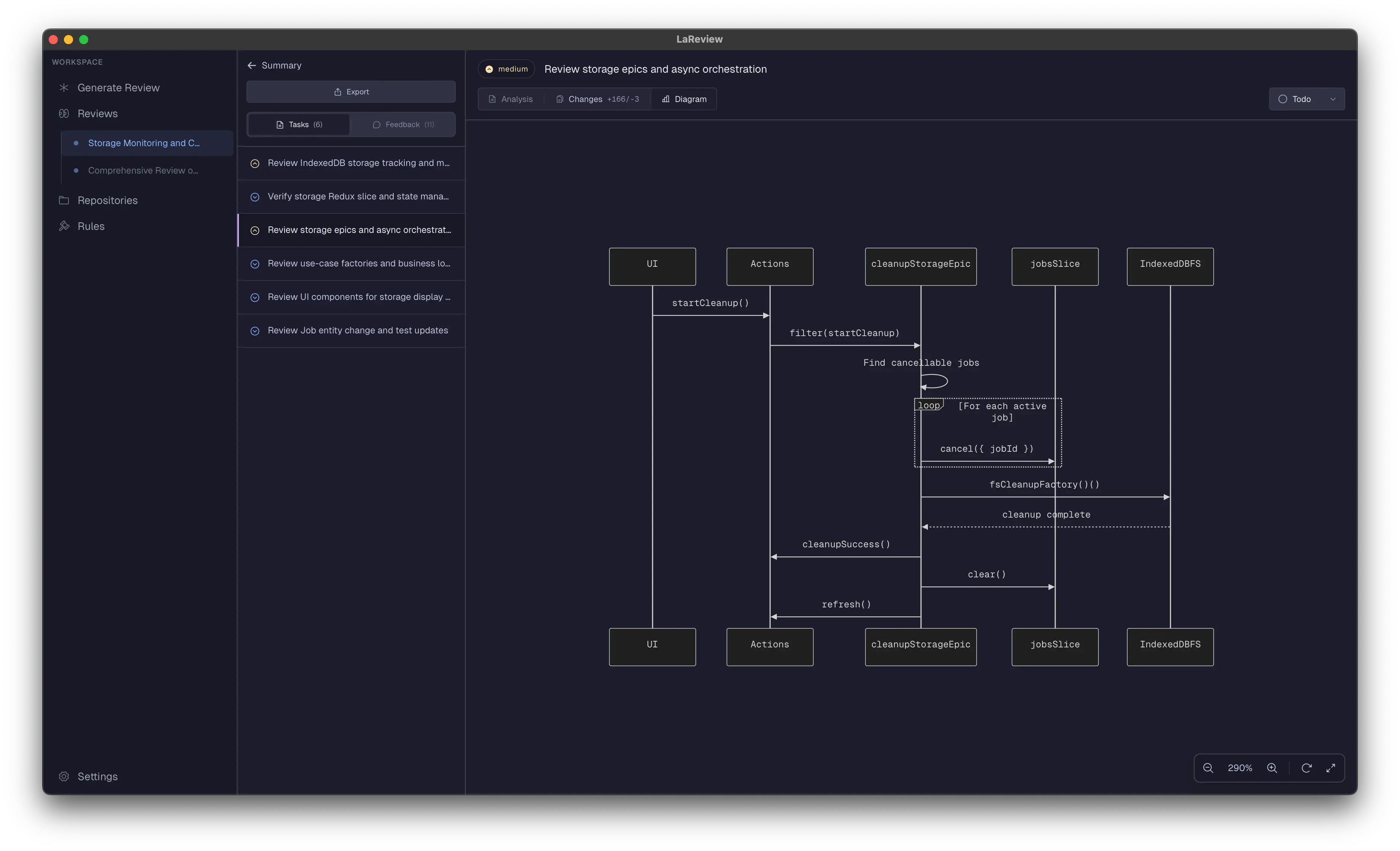Zoom in on the diagram
This screenshot has height=851, width=1400.
[1272, 768]
